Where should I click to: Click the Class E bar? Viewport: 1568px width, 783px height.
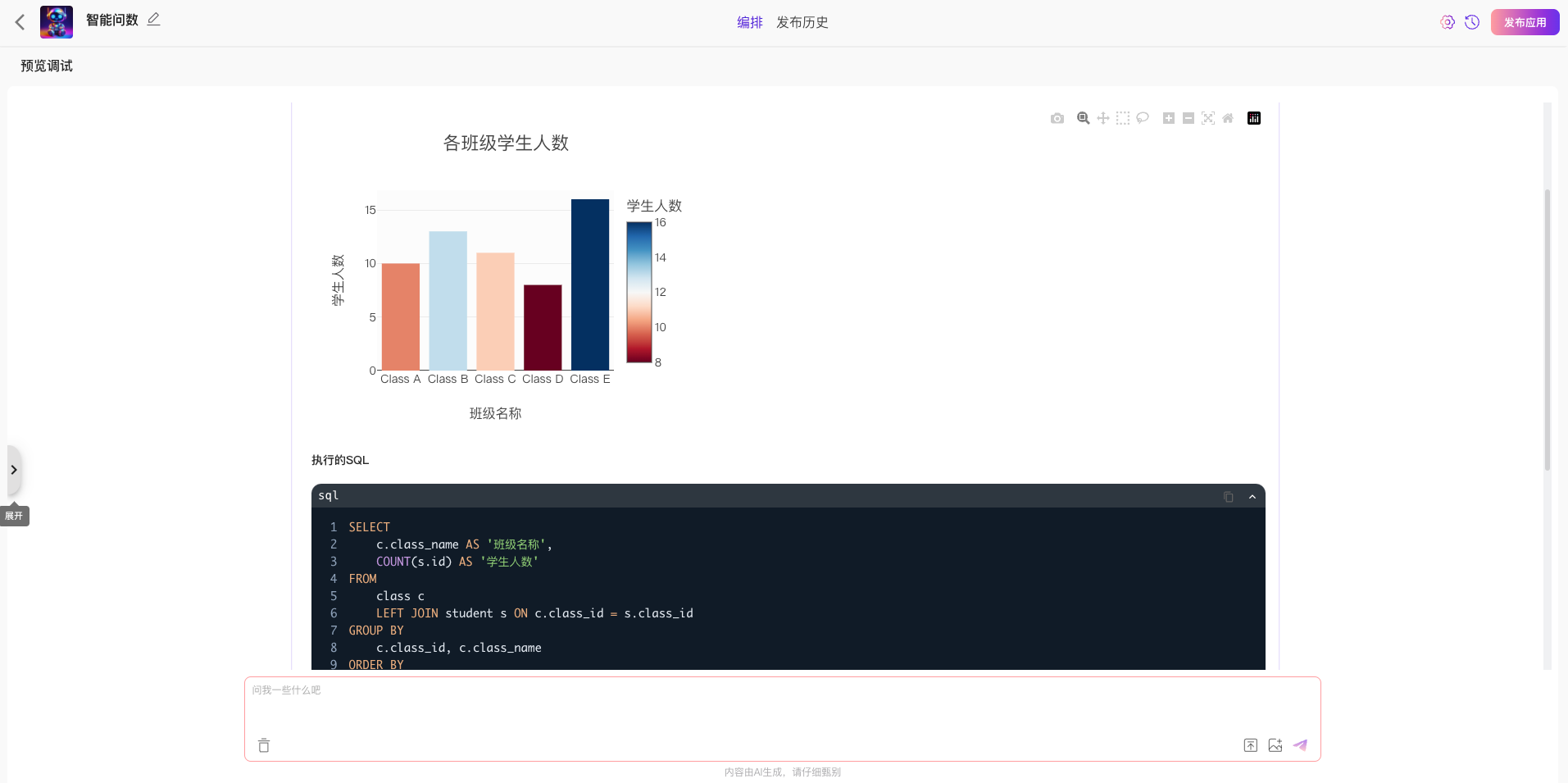click(590, 285)
